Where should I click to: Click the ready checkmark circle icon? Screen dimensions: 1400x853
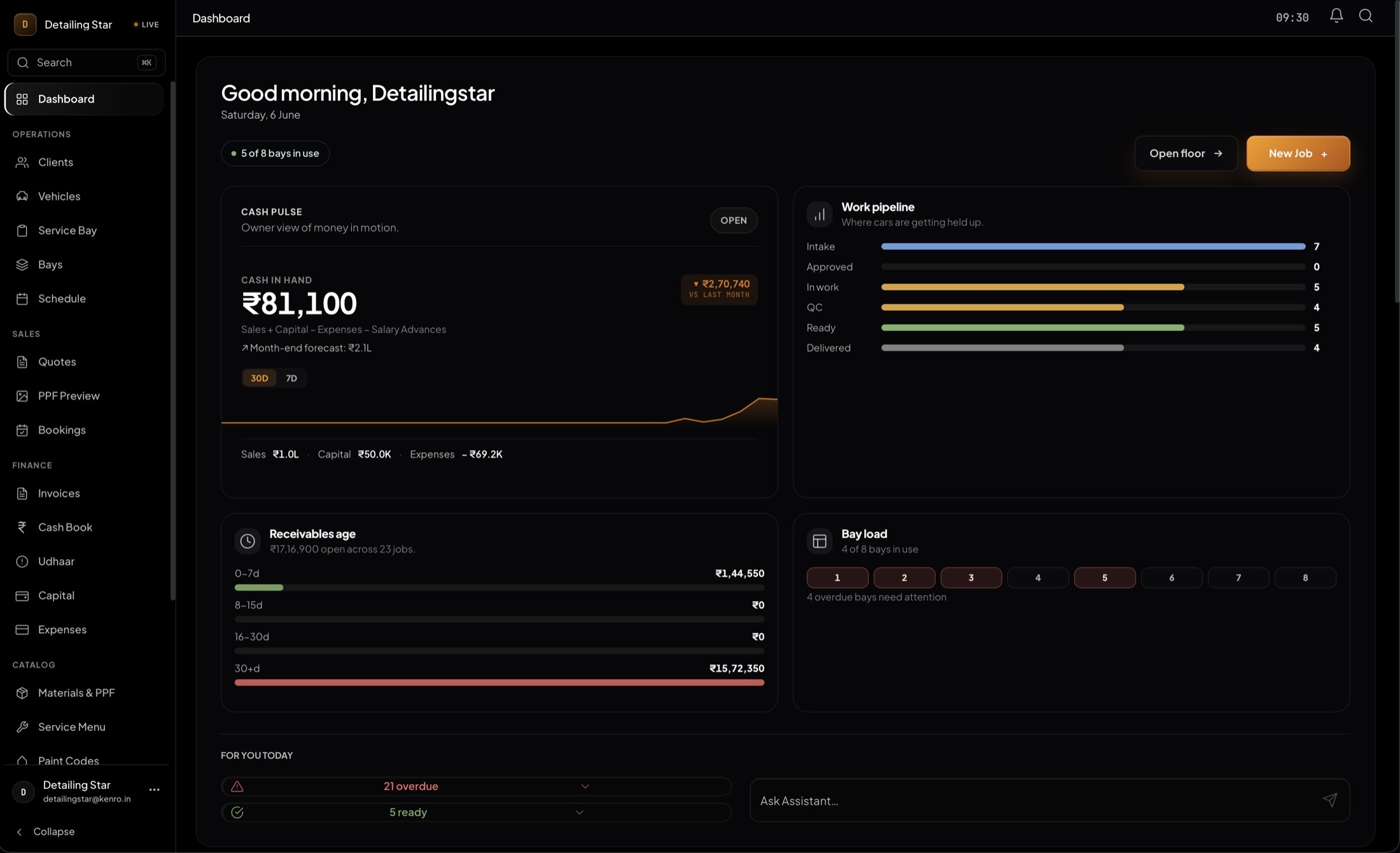coord(237,812)
